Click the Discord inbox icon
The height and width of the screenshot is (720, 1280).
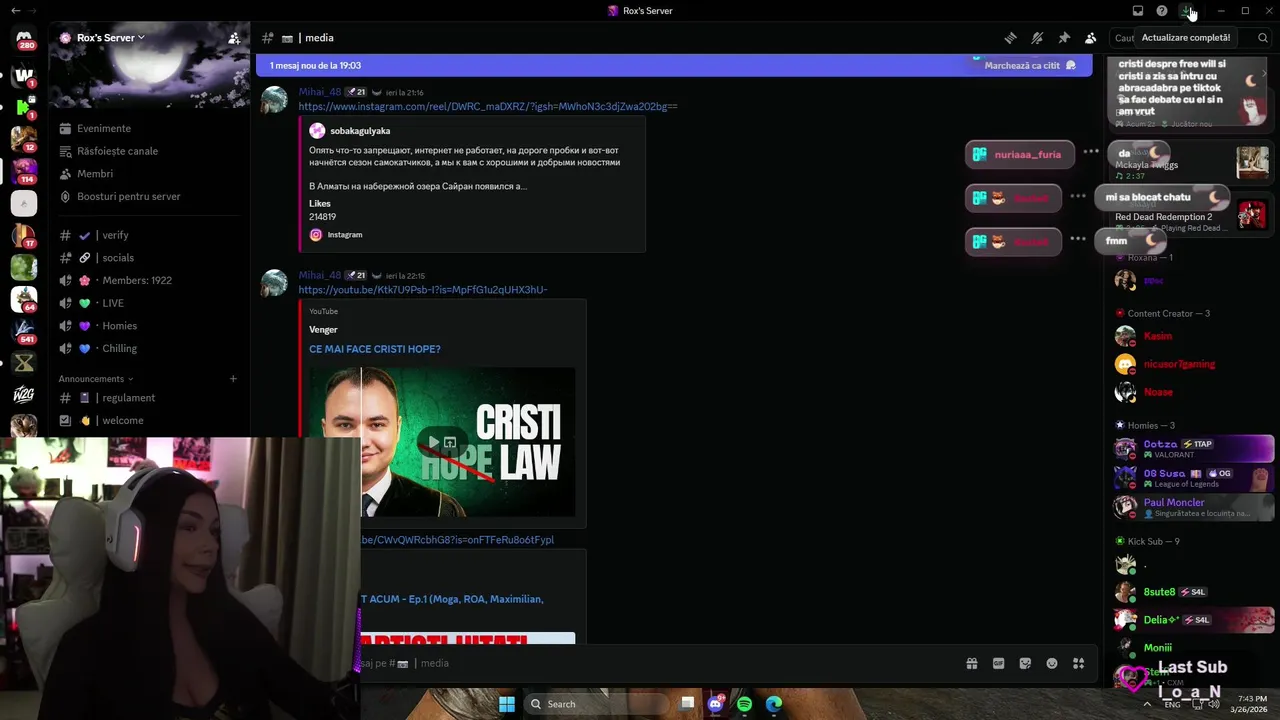pos(1138,11)
